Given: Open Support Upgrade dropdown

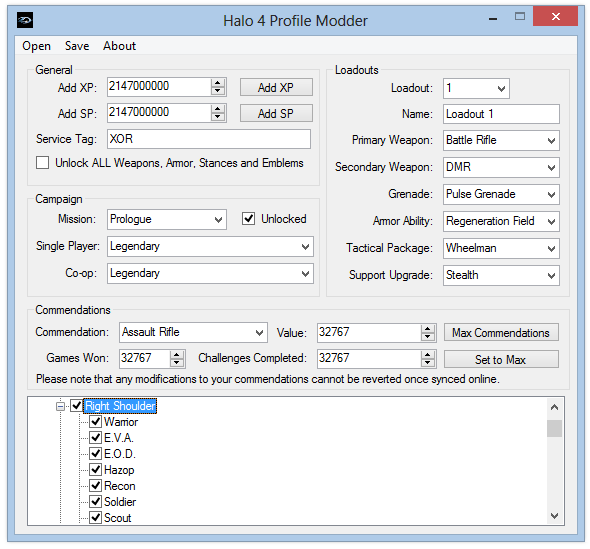Looking at the screenshot, I should point(501,275).
